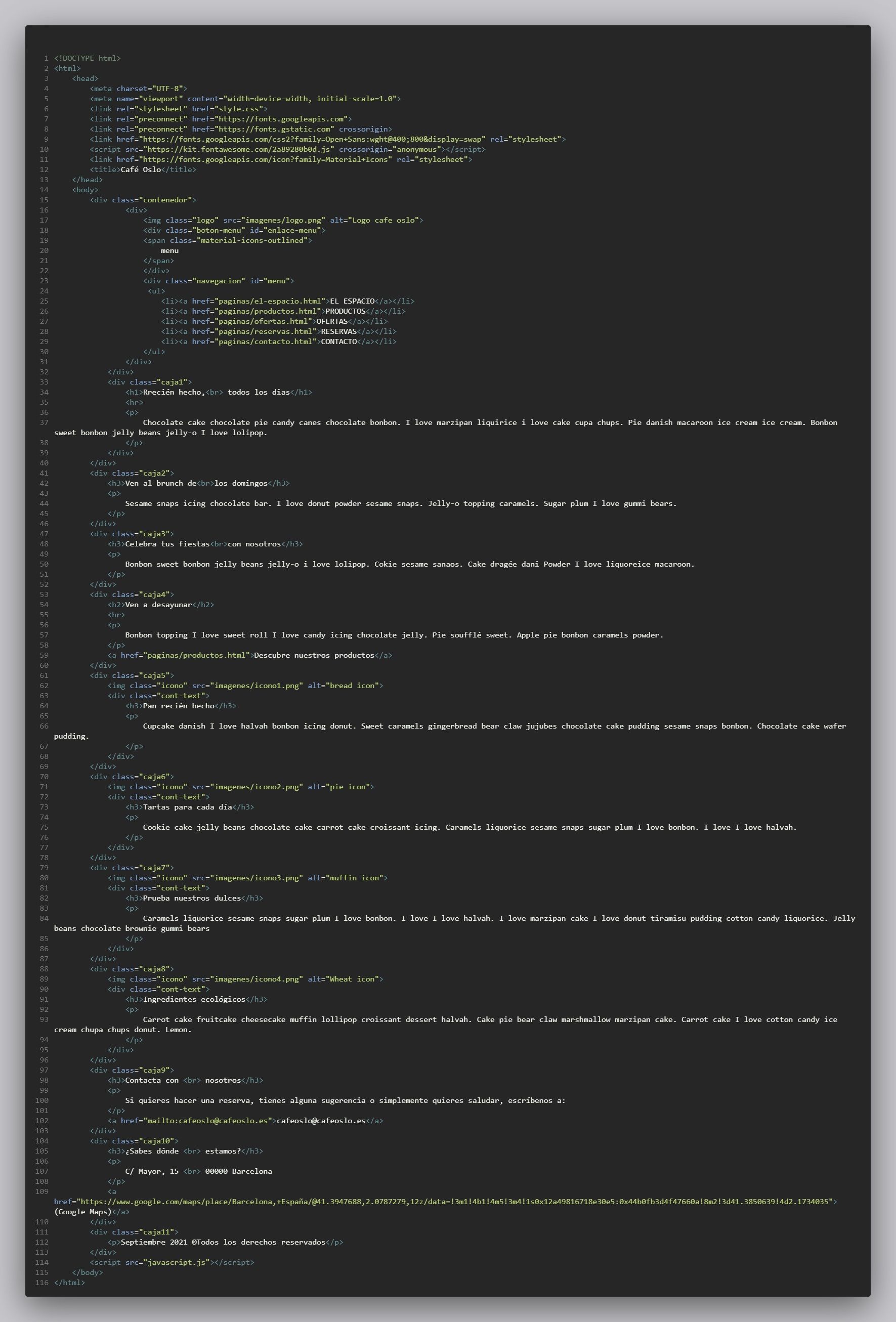Screen dimensions: 896x1322
Task: Select the link text 'CONTACTO'
Action: click(x=339, y=342)
